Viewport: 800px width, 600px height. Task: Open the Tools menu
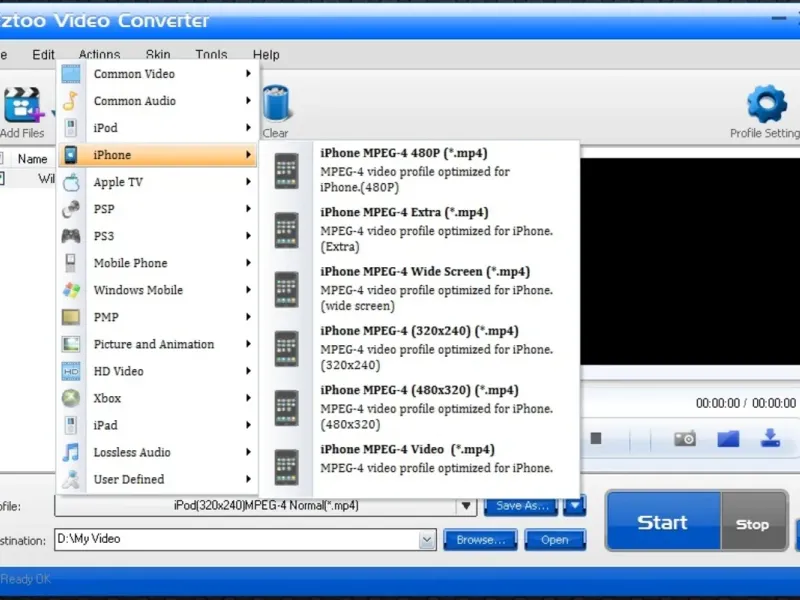pyautogui.click(x=211, y=55)
